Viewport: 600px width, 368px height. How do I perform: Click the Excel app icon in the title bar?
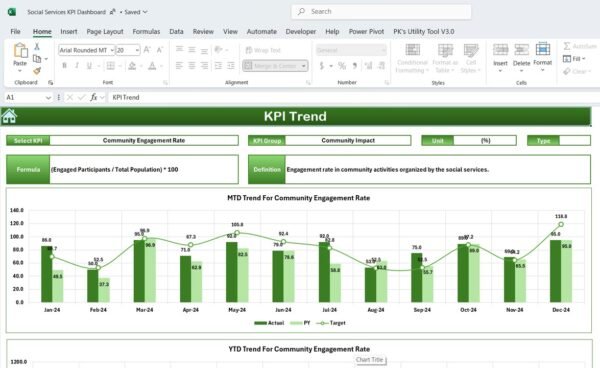click(x=12, y=12)
